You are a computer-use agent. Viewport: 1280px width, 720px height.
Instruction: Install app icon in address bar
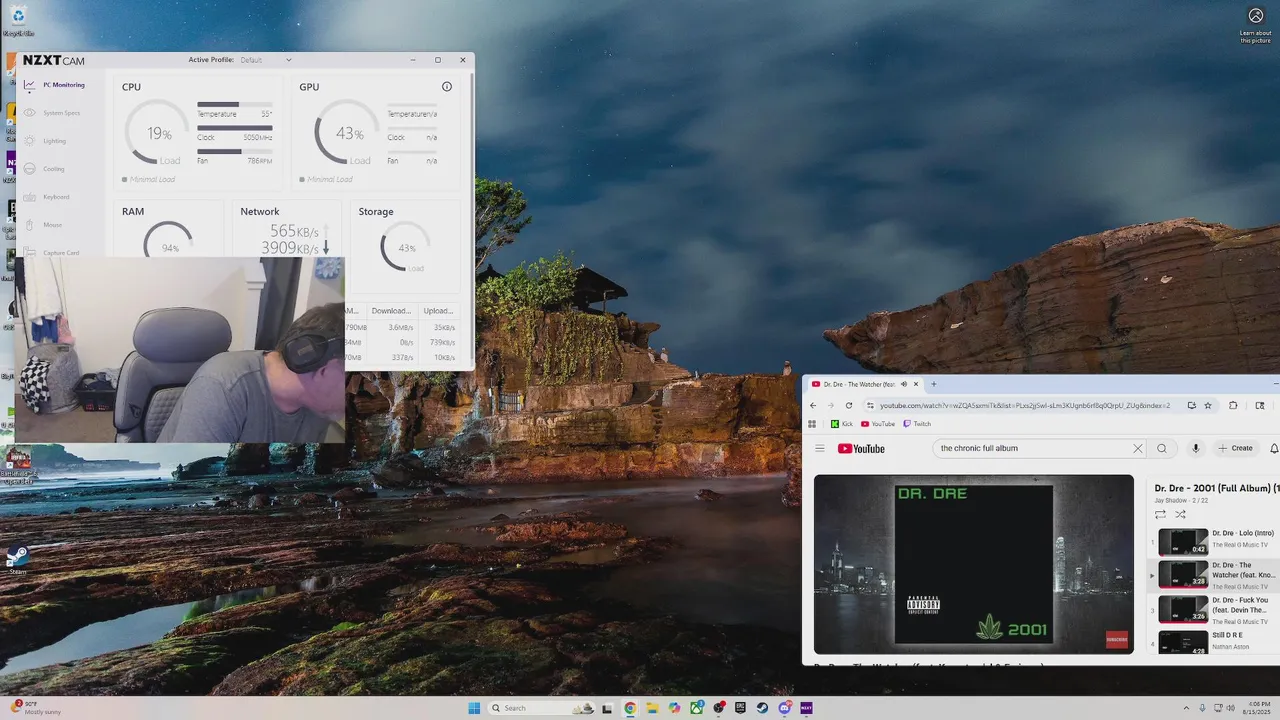tap(1192, 405)
